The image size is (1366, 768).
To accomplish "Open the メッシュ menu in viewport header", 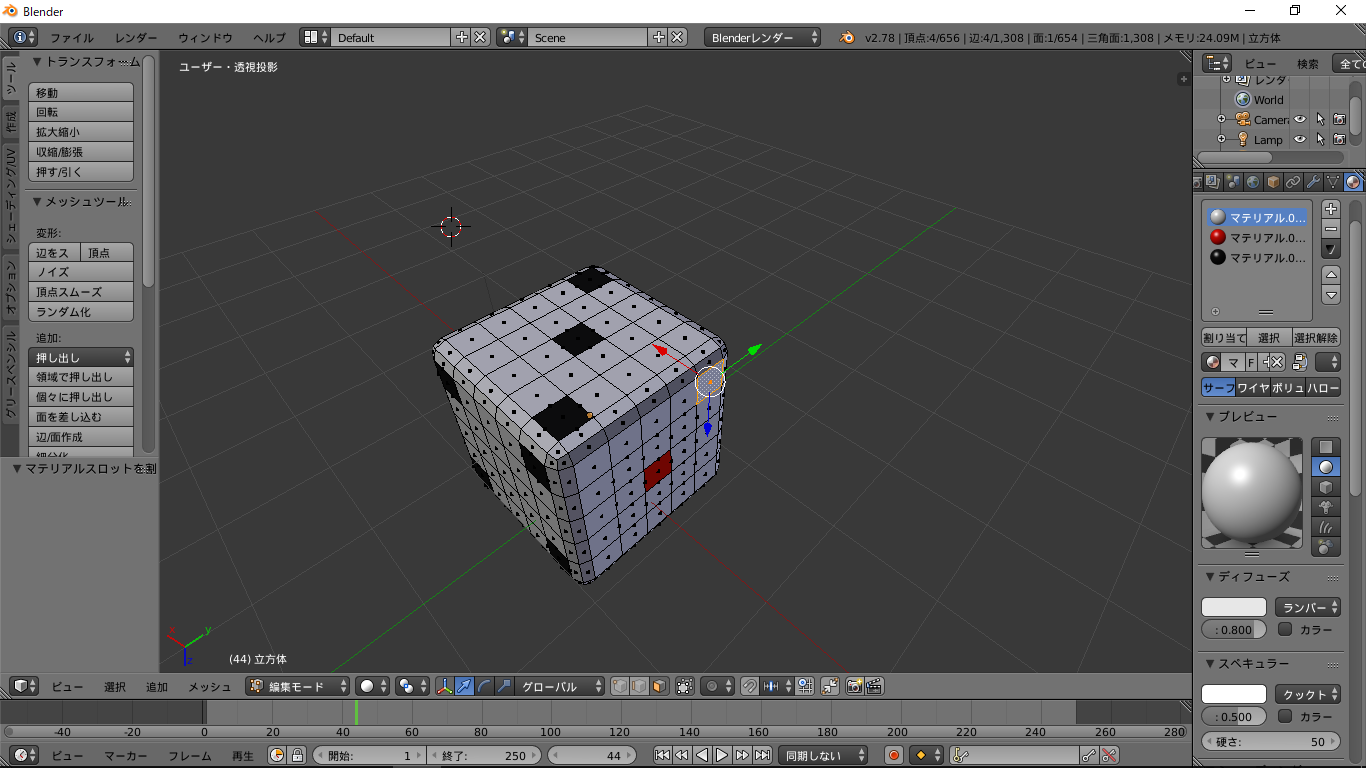I will coord(210,687).
